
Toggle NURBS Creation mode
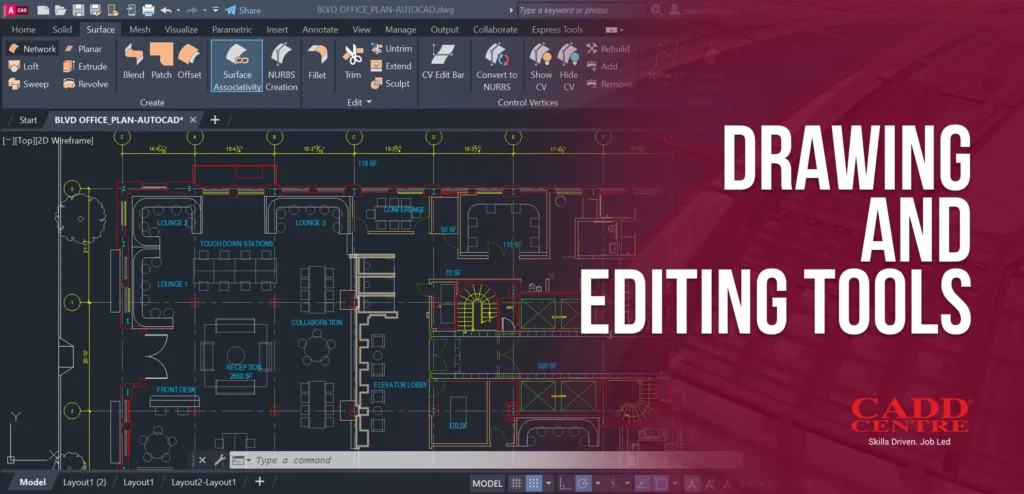click(x=282, y=64)
